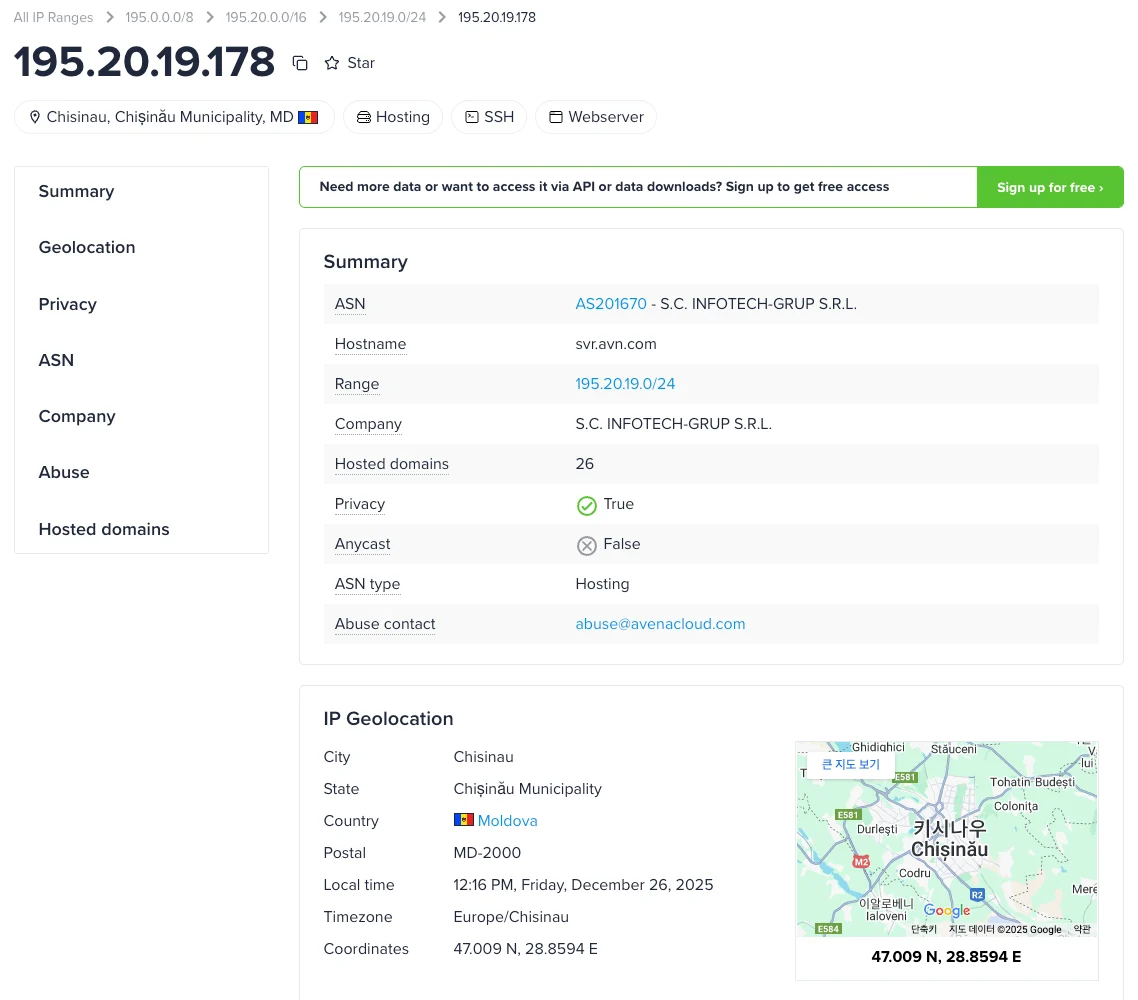Select the Privacy sidebar item

point(68,304)
